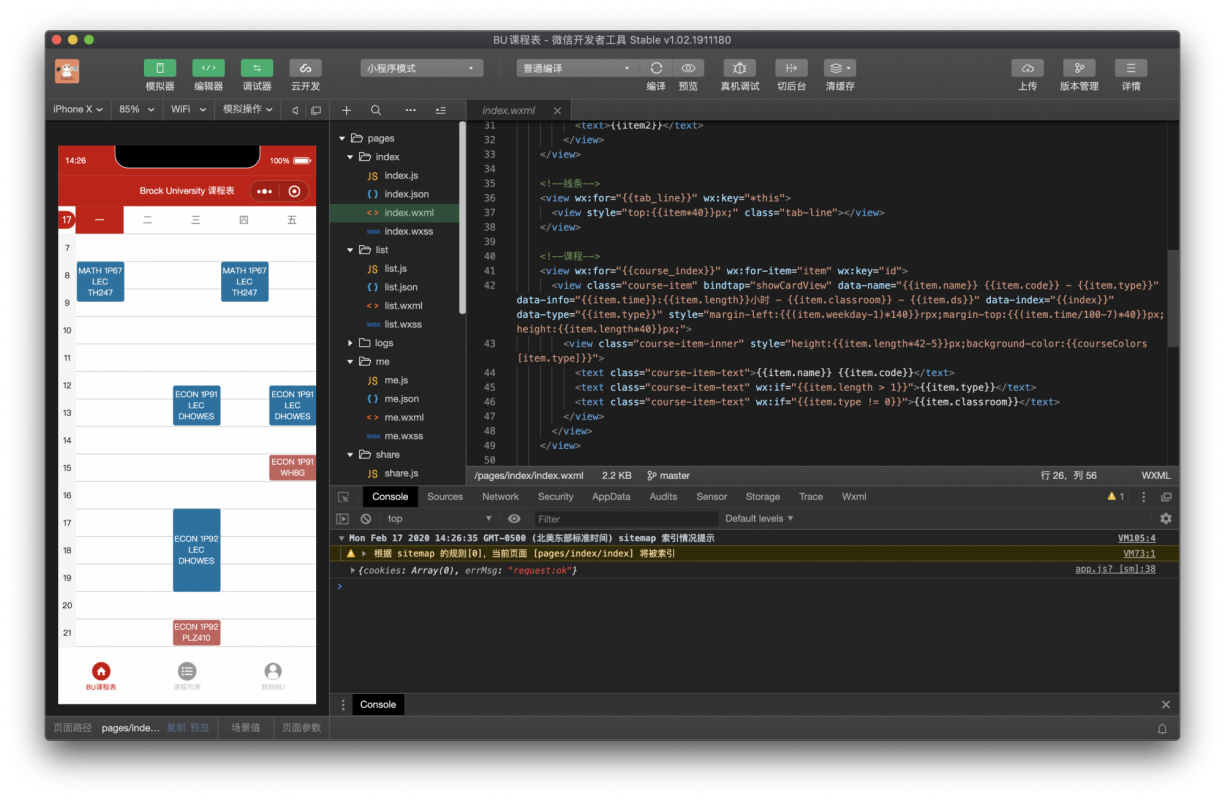The image size is (1225, 800).
Task: Open the iPhone X device dropdown
Action: (x=78, y=109)
